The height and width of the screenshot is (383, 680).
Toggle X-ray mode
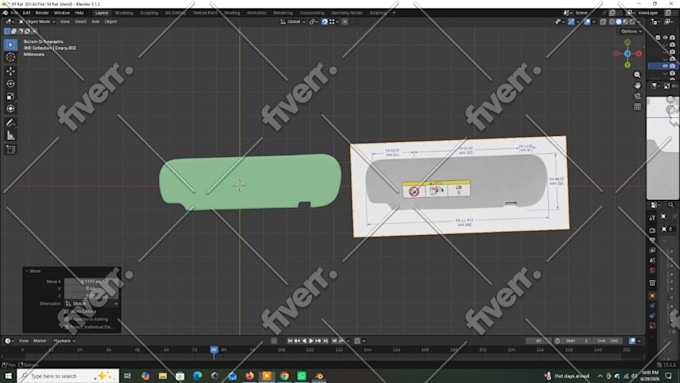tap(603, 21)
